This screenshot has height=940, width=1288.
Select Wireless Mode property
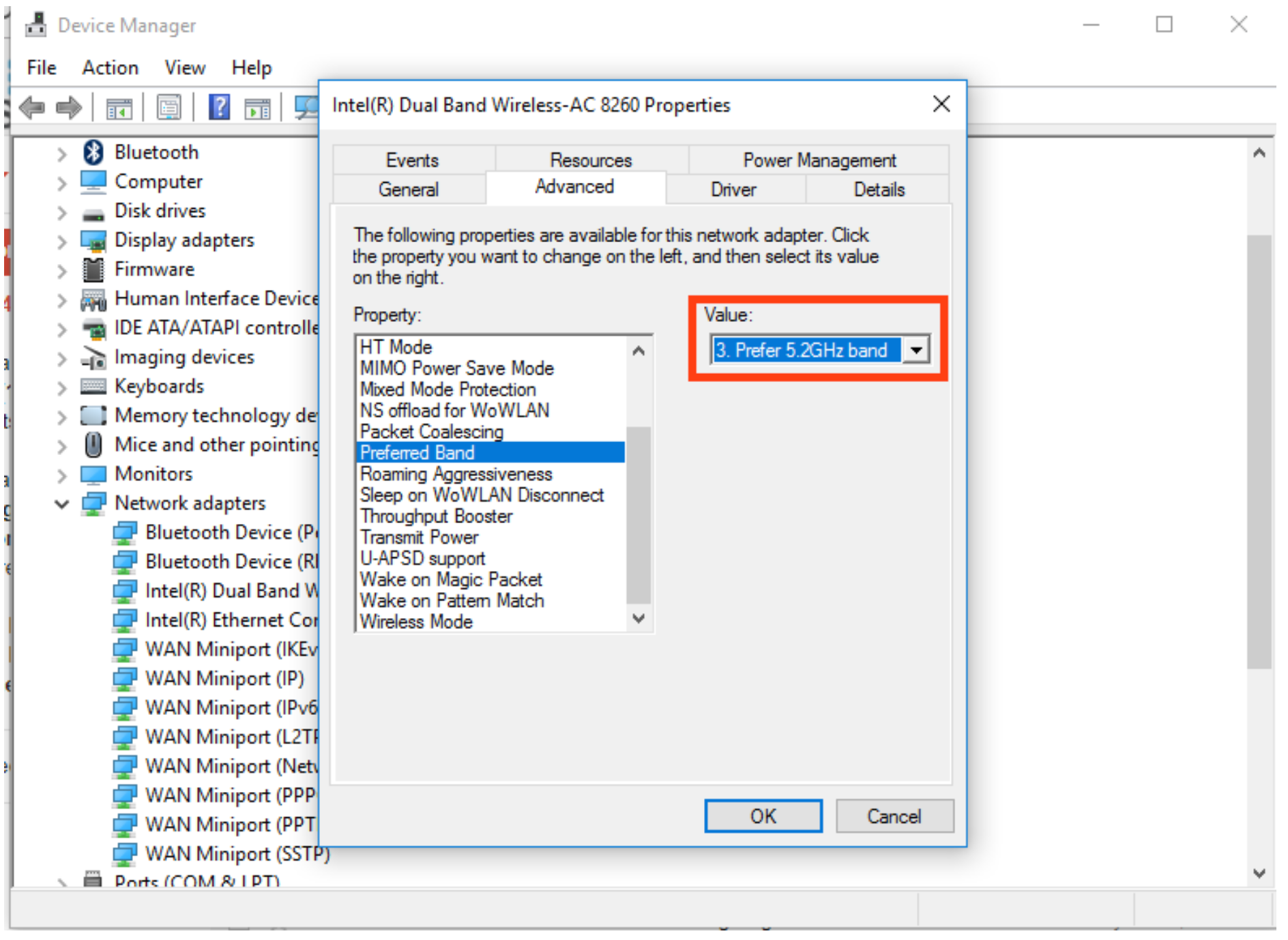coord(491,621)
